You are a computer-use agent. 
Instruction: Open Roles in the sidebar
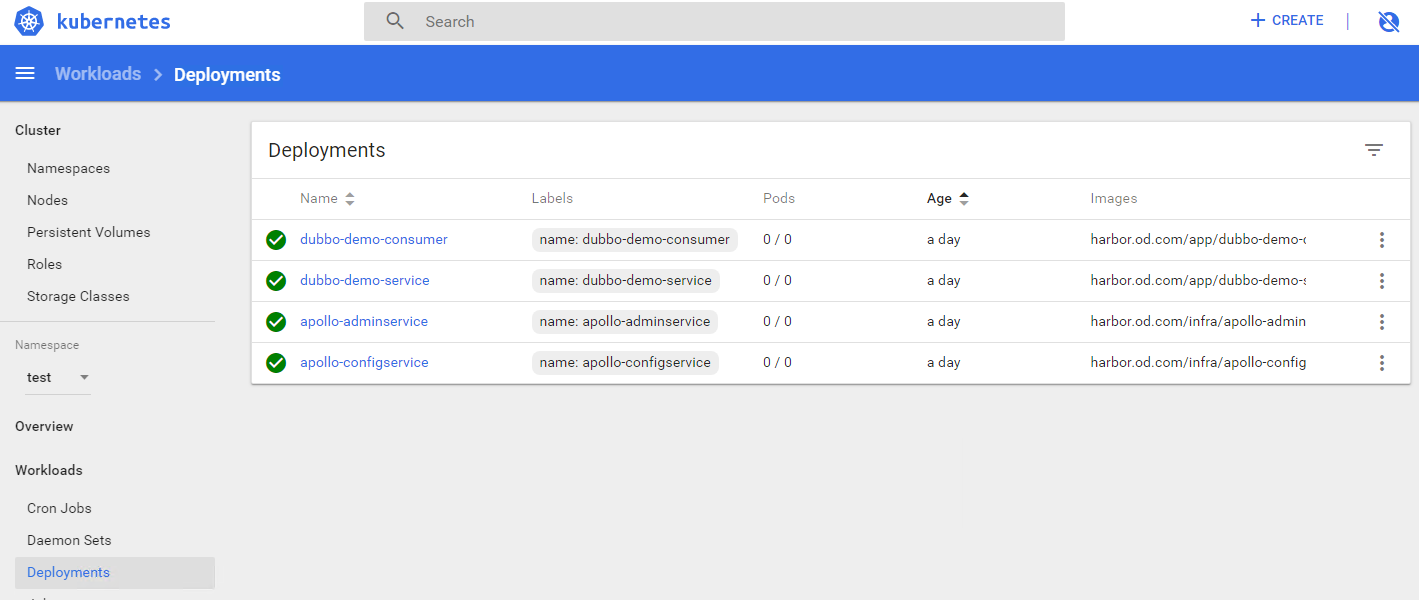pyautogui.click(x=44, y=264)
